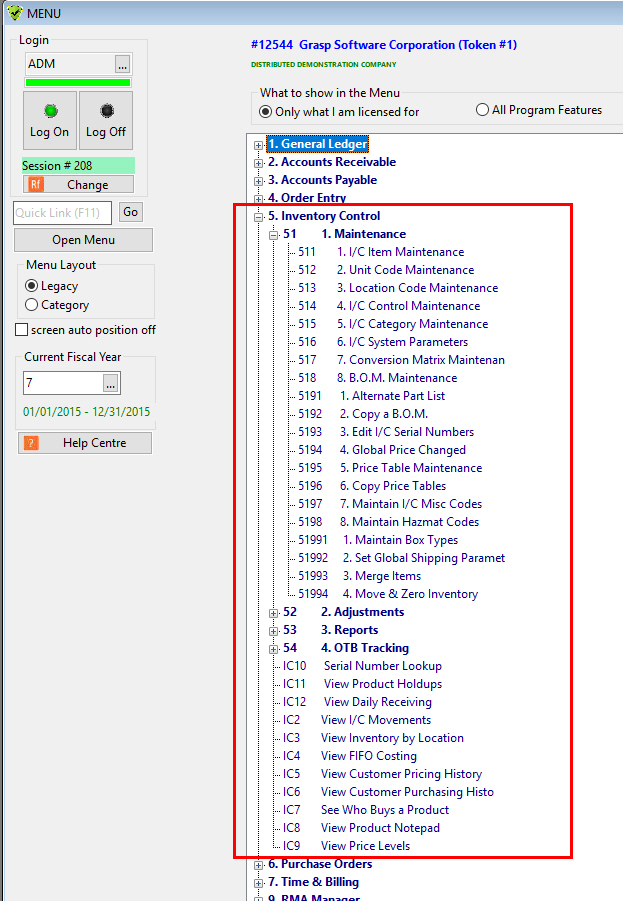
Task: Open 516 I/C System Parameters
Action: coord(383,342)
